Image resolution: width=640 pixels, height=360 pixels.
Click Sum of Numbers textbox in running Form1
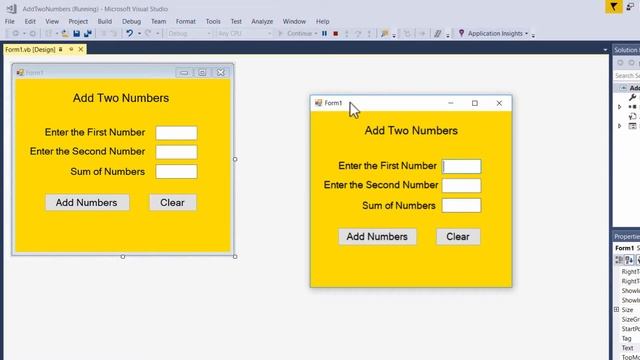(x=461, y=205)
